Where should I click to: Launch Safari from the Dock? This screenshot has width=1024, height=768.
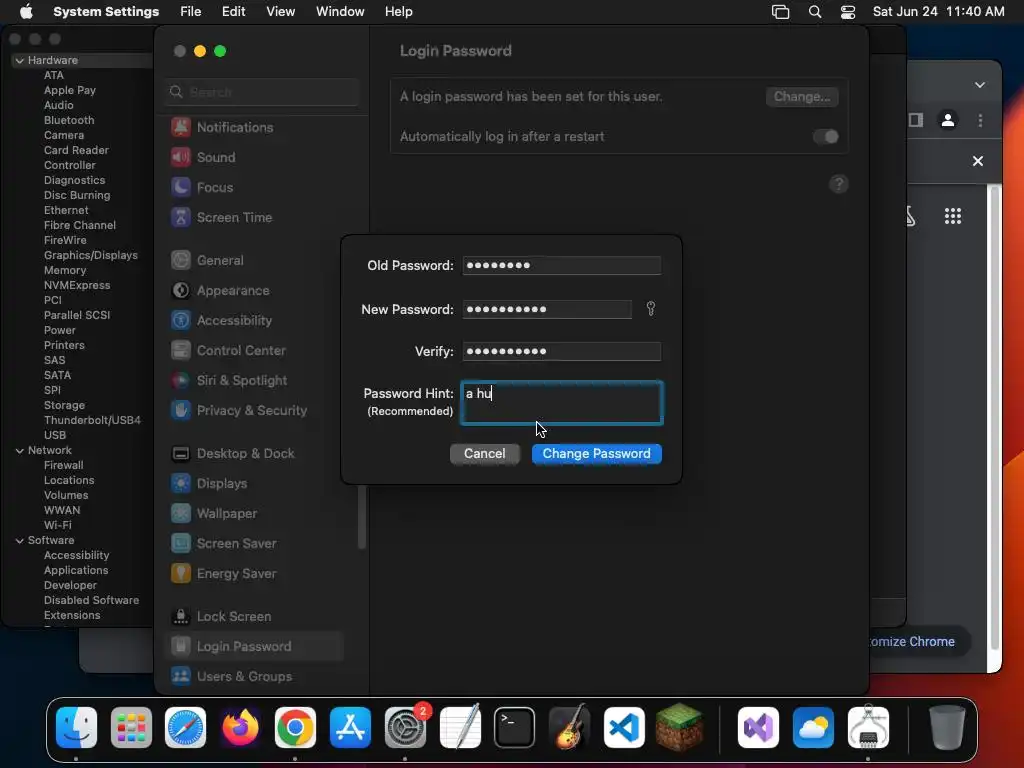[185, 727]
